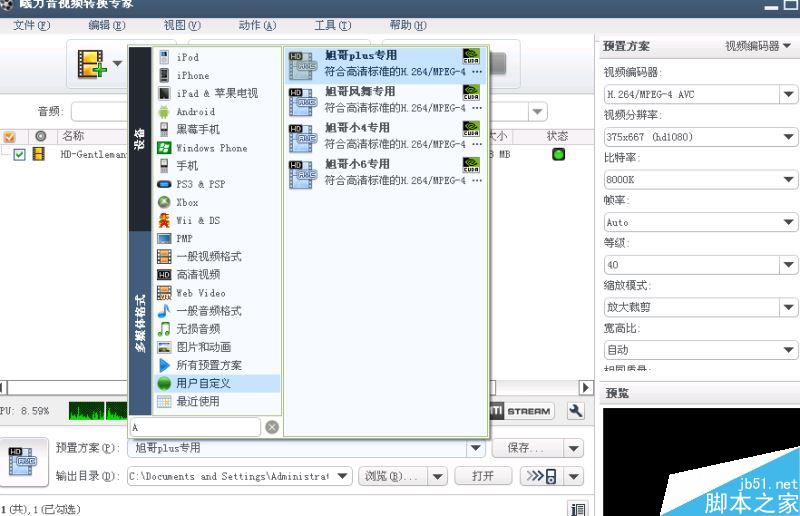Open the dropdown beside add file icon
Viewport: 800px width, 516px height.
click(117, 64)
